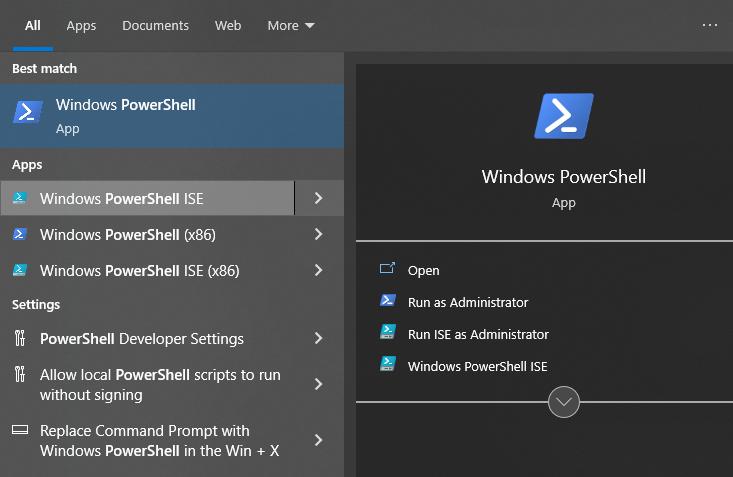Click the Windows PowerShell title in preview
The height and width of the screenshot is (477, 733).
564,177
